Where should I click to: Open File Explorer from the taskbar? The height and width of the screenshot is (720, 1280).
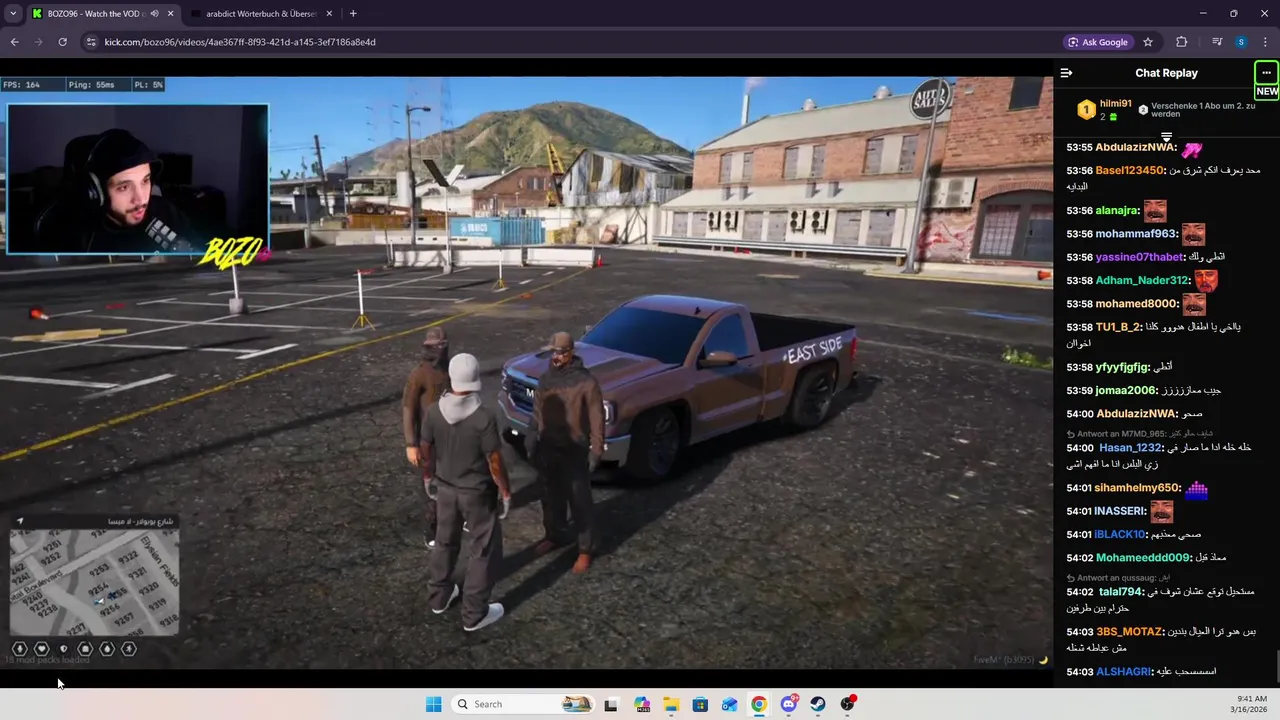click(671, 704)
